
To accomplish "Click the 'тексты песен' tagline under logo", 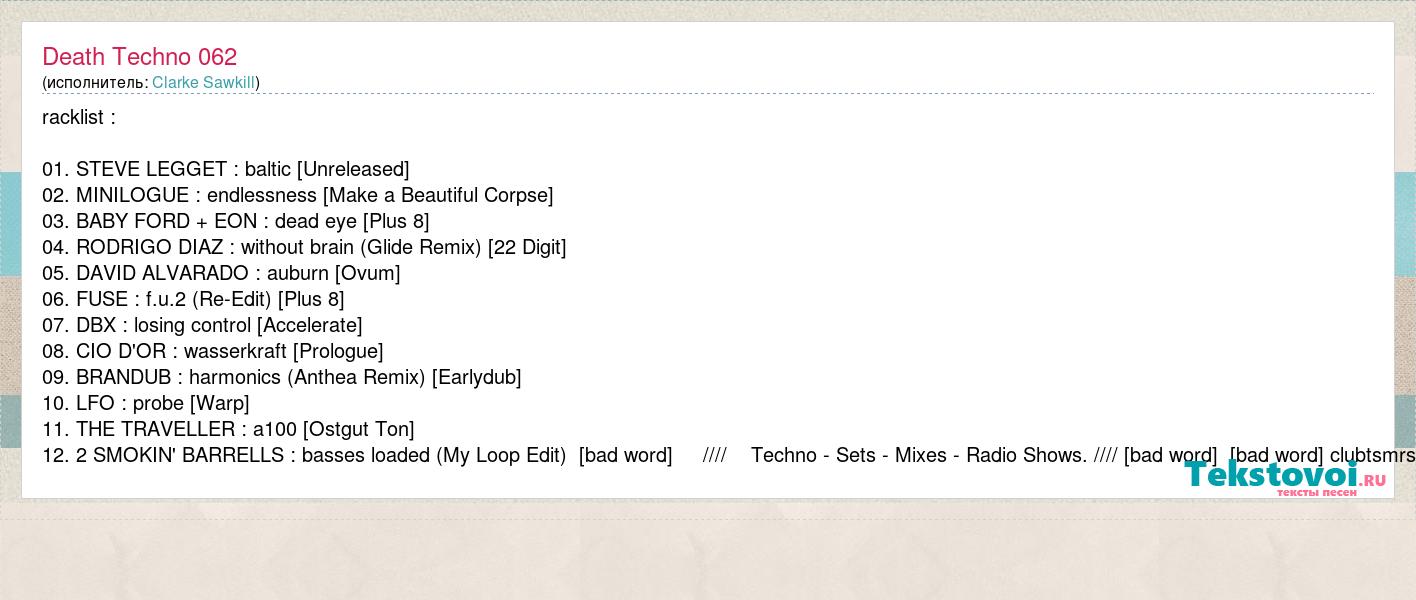I will 1317,493.
